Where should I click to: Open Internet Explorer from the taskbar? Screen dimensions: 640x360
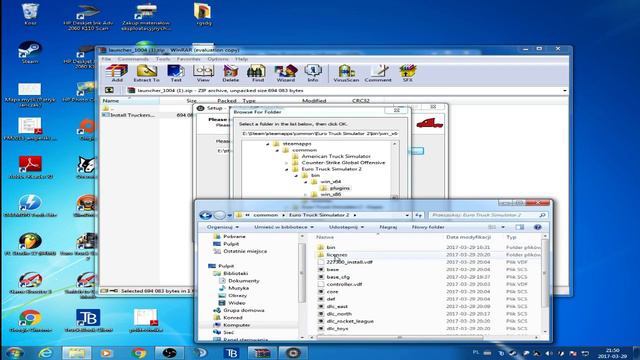pos(45,353)
